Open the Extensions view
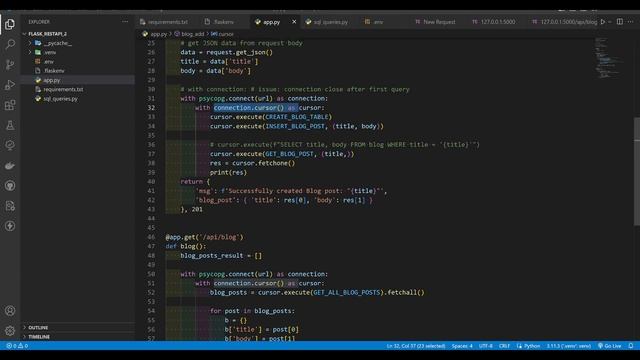The height and width of the screenshot is (360, 640). [x=10, y=105]
